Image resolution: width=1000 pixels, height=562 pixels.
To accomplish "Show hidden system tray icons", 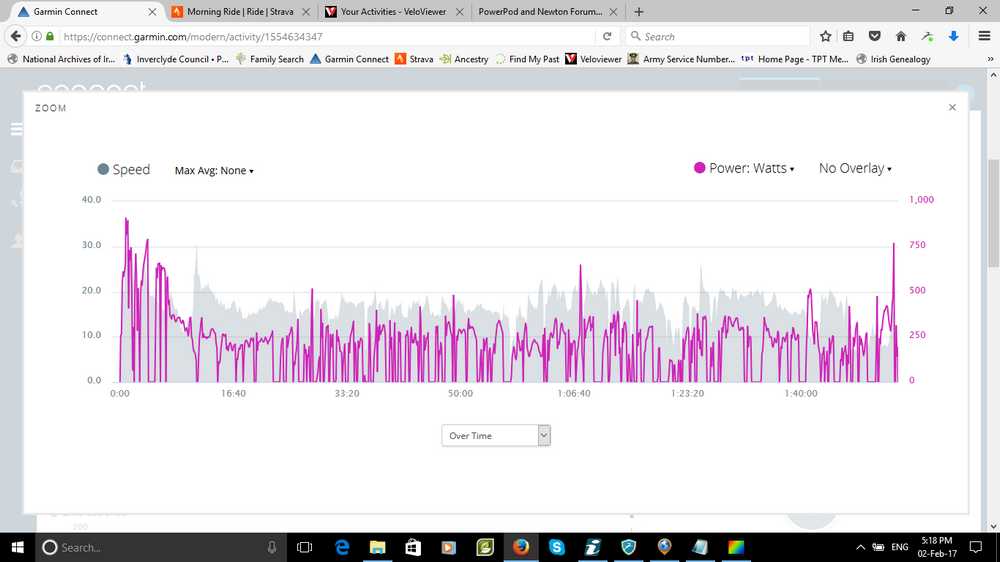I will click(x=860, y=547).
